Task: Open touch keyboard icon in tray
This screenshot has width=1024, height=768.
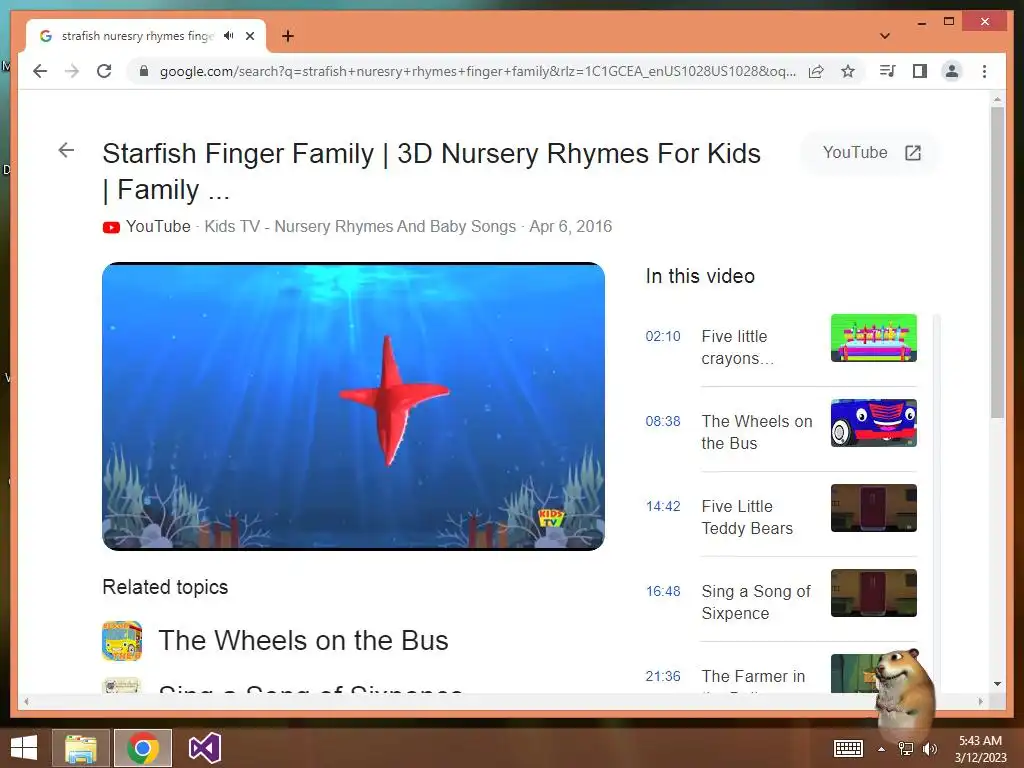Action: (848, 749)
